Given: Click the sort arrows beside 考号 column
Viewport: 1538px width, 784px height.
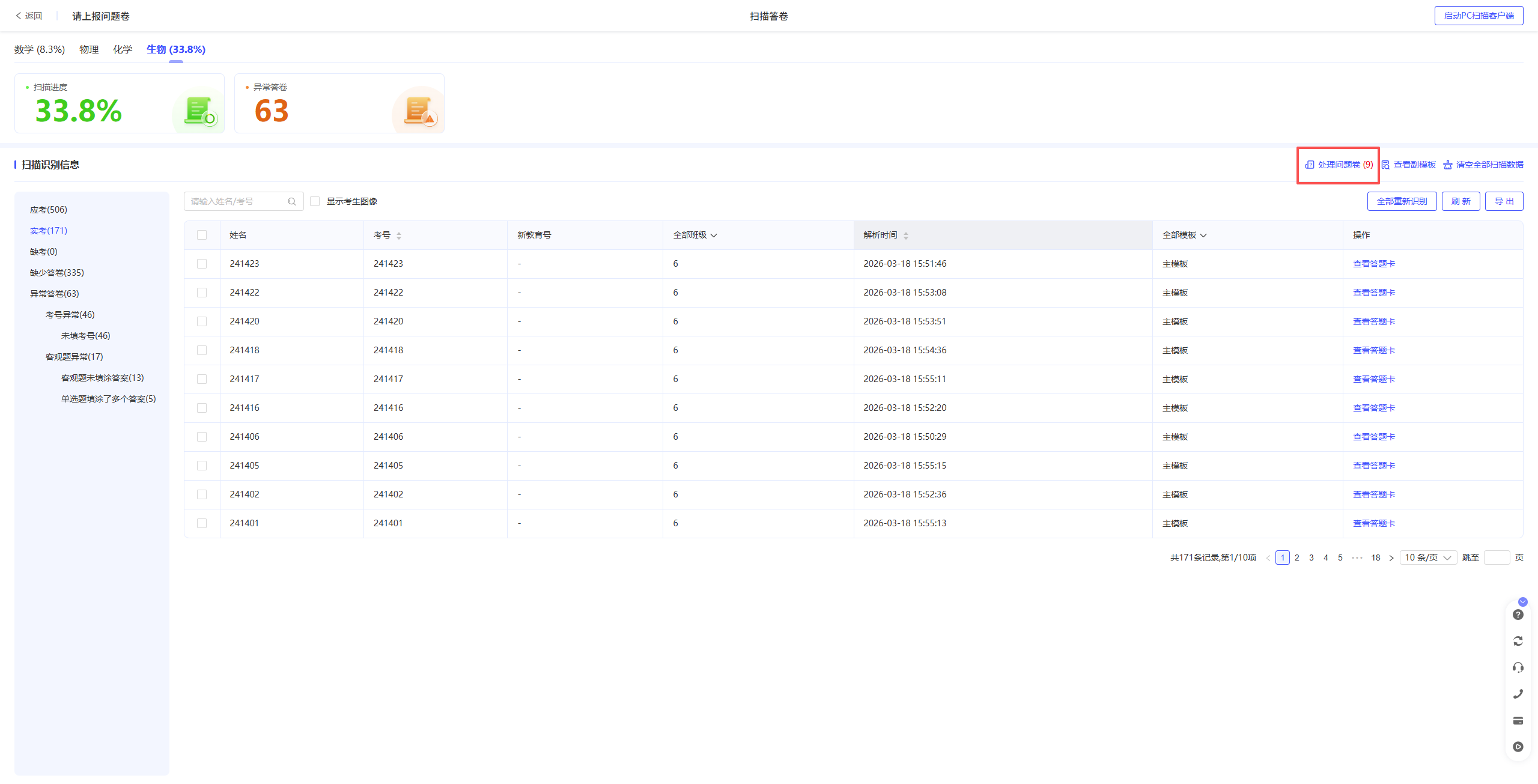Looking at the screenshot, I should [399, 236].
